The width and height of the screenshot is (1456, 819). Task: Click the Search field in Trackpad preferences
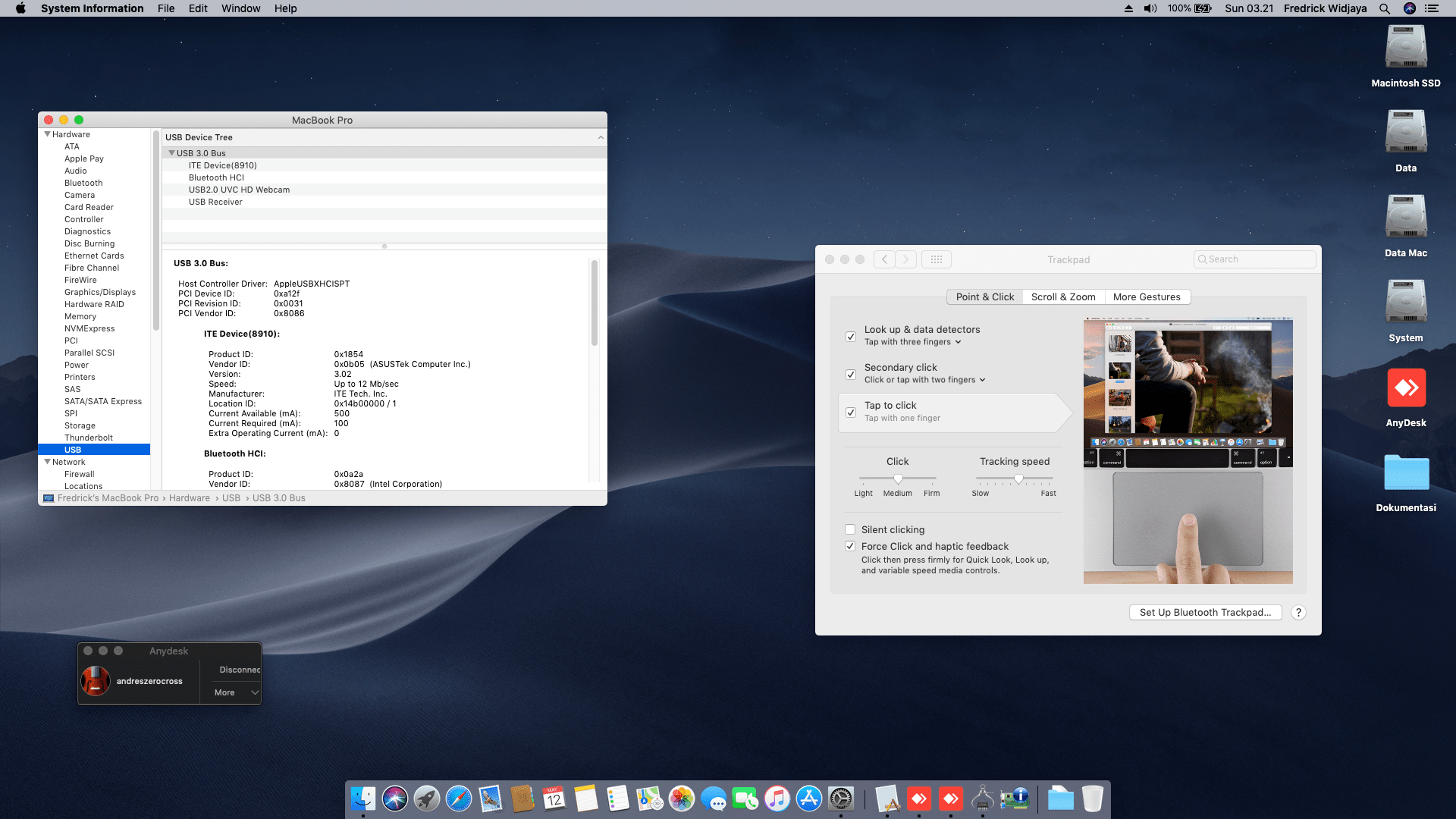1254,259
